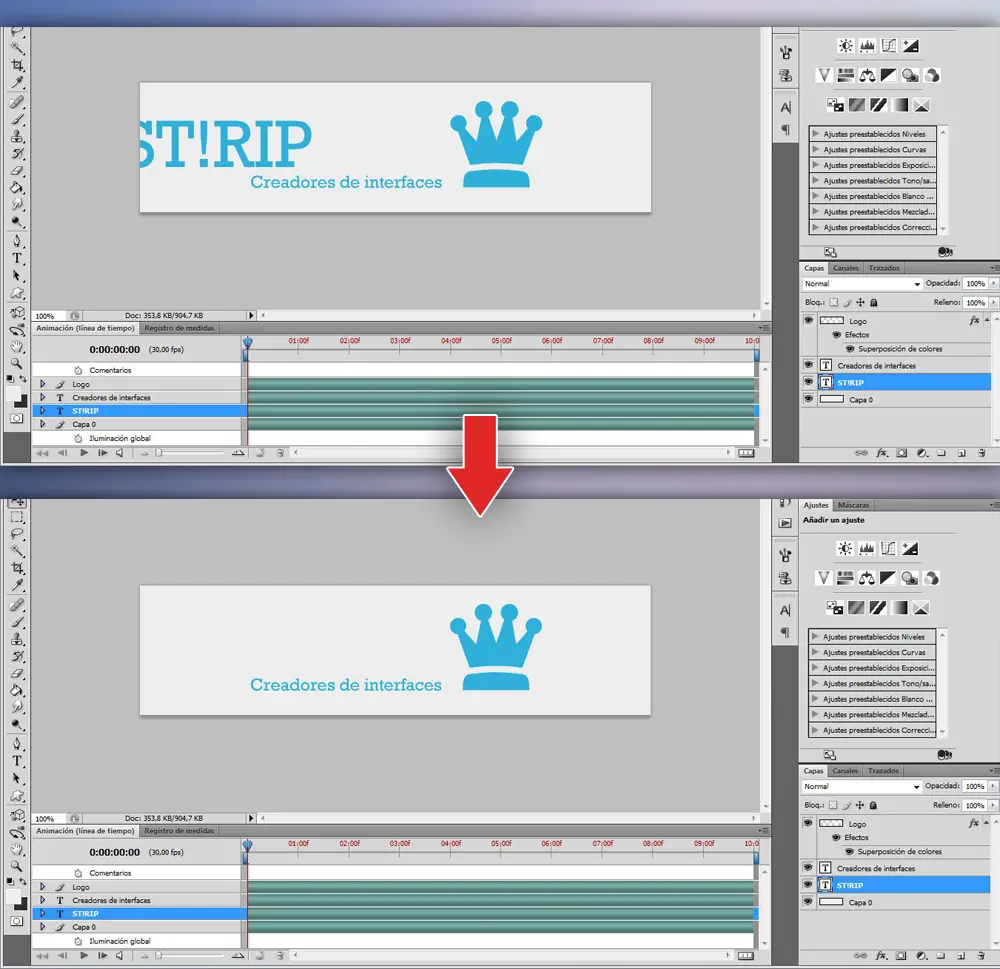Viewport: 1000px width, 969px height.
Task: Open the Relleno slider arrow in the lower screenshot
Action: pyautogui.click(x=993, y=805)
